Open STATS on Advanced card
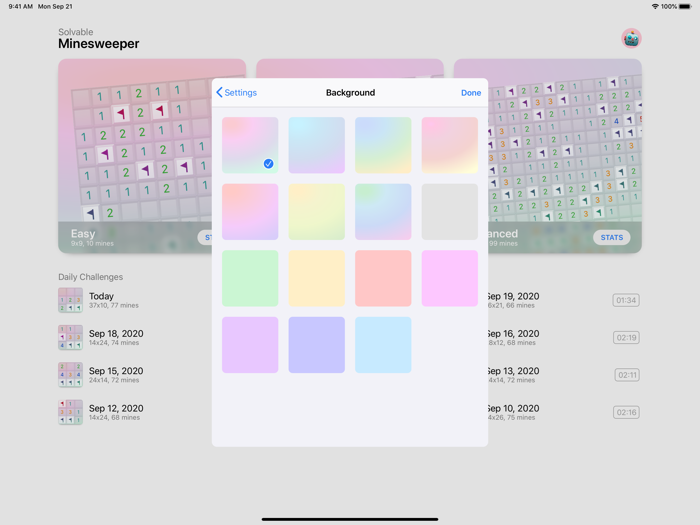The width and height of the screenshot is (700, 525). coord(612,238)
